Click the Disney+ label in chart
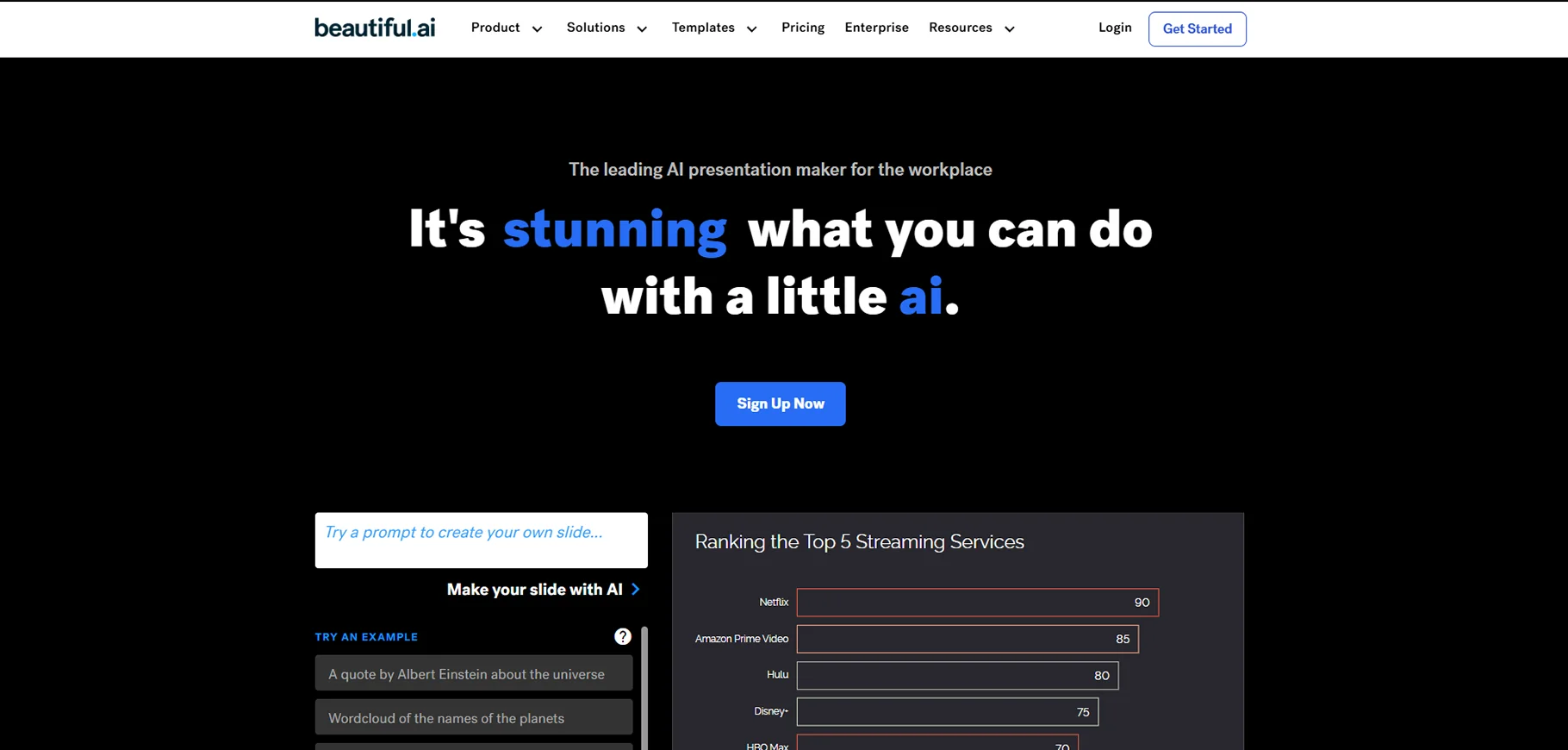 [x=771, y=711]
